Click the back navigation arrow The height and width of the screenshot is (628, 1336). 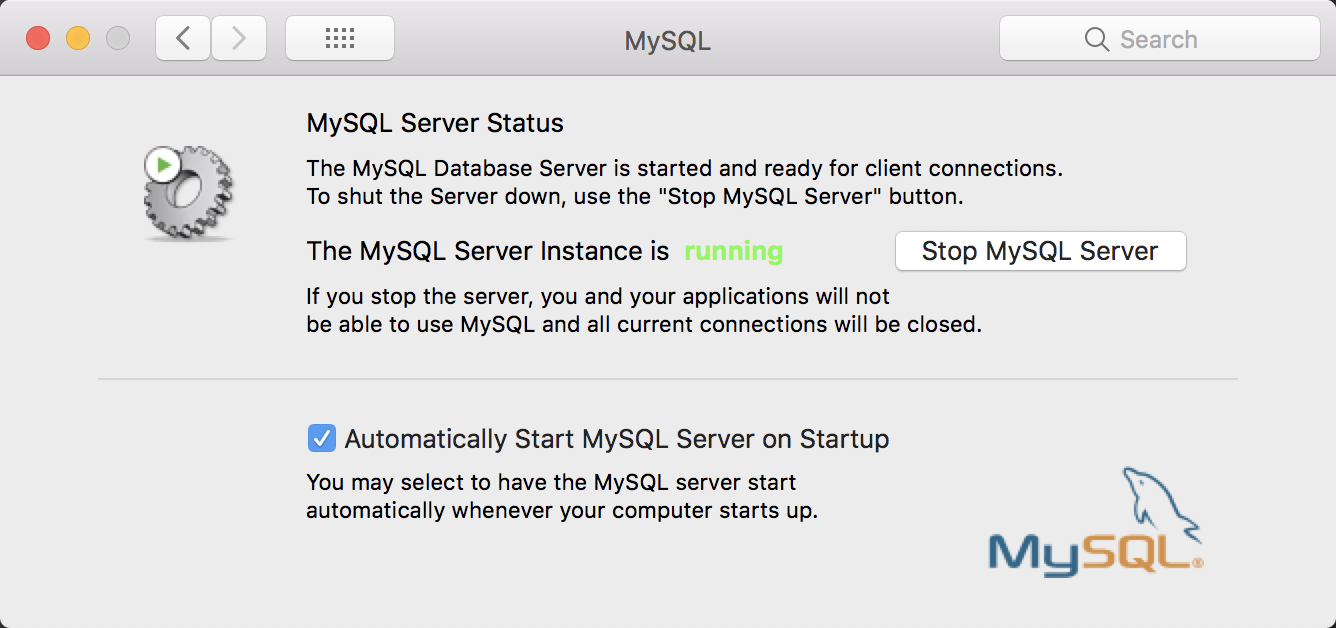pos(182,38)
